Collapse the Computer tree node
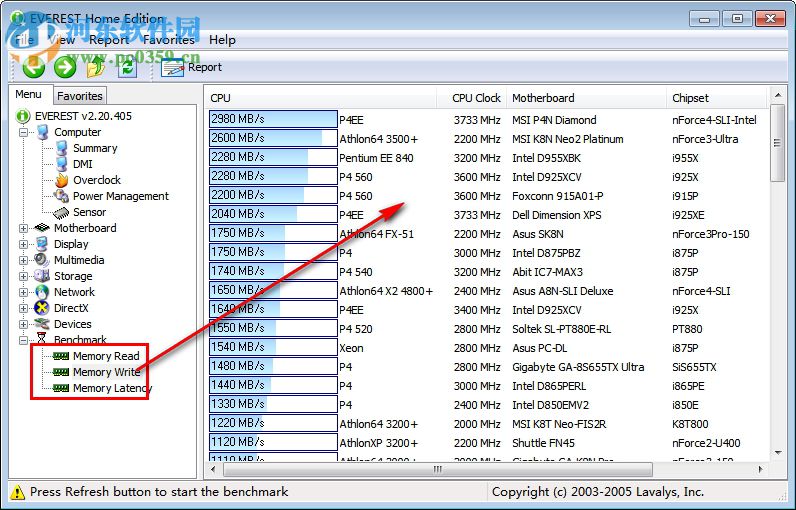This screenshot has height=510, width=796. [x=24, y=132]
